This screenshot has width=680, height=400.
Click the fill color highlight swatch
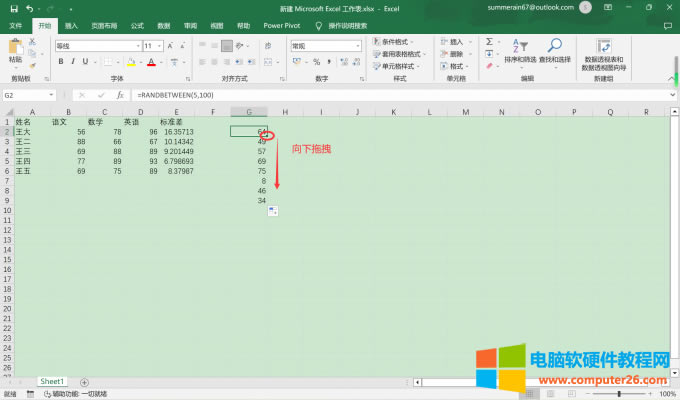click(132, 61)
